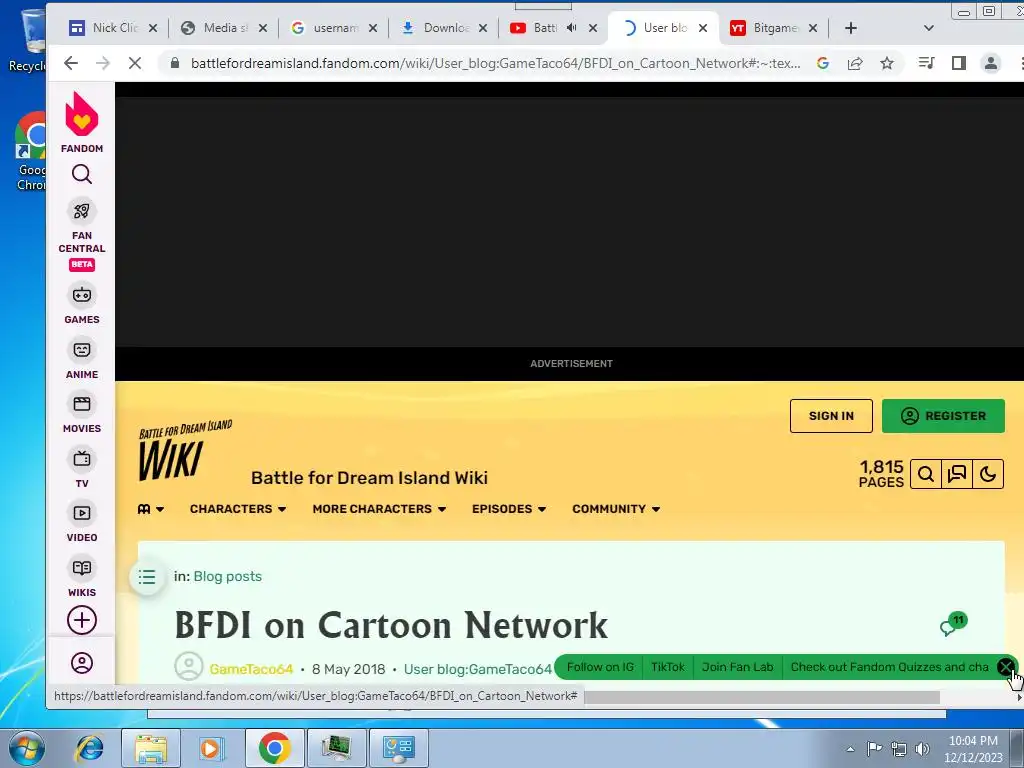
Task: Expand the EPISODES menu
Action: [x=509, y=509]
